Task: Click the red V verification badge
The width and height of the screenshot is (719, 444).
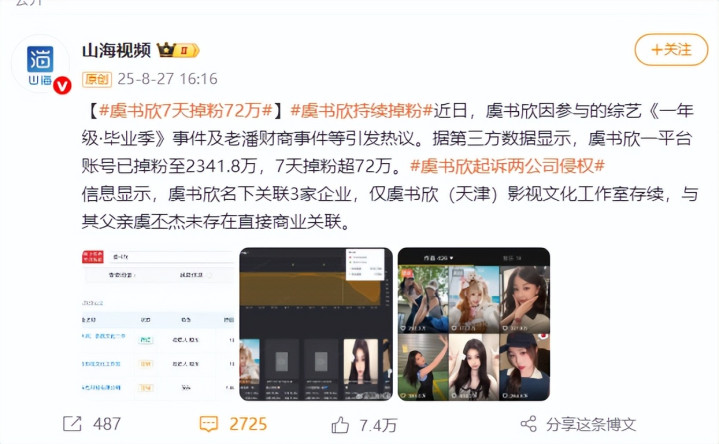Action: click(62, 85)
